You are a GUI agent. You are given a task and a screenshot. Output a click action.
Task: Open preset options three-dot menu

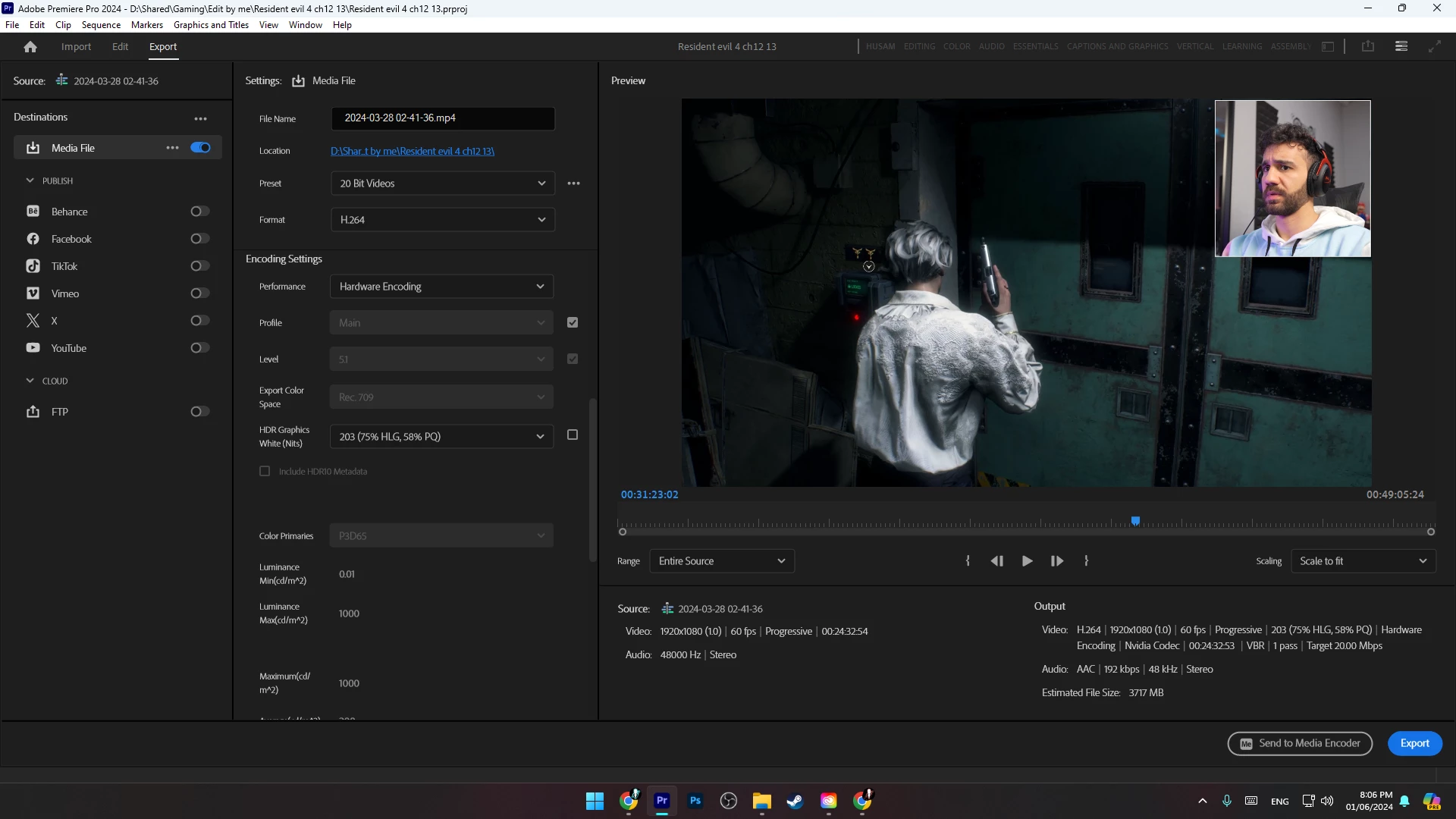pos(574,184)
